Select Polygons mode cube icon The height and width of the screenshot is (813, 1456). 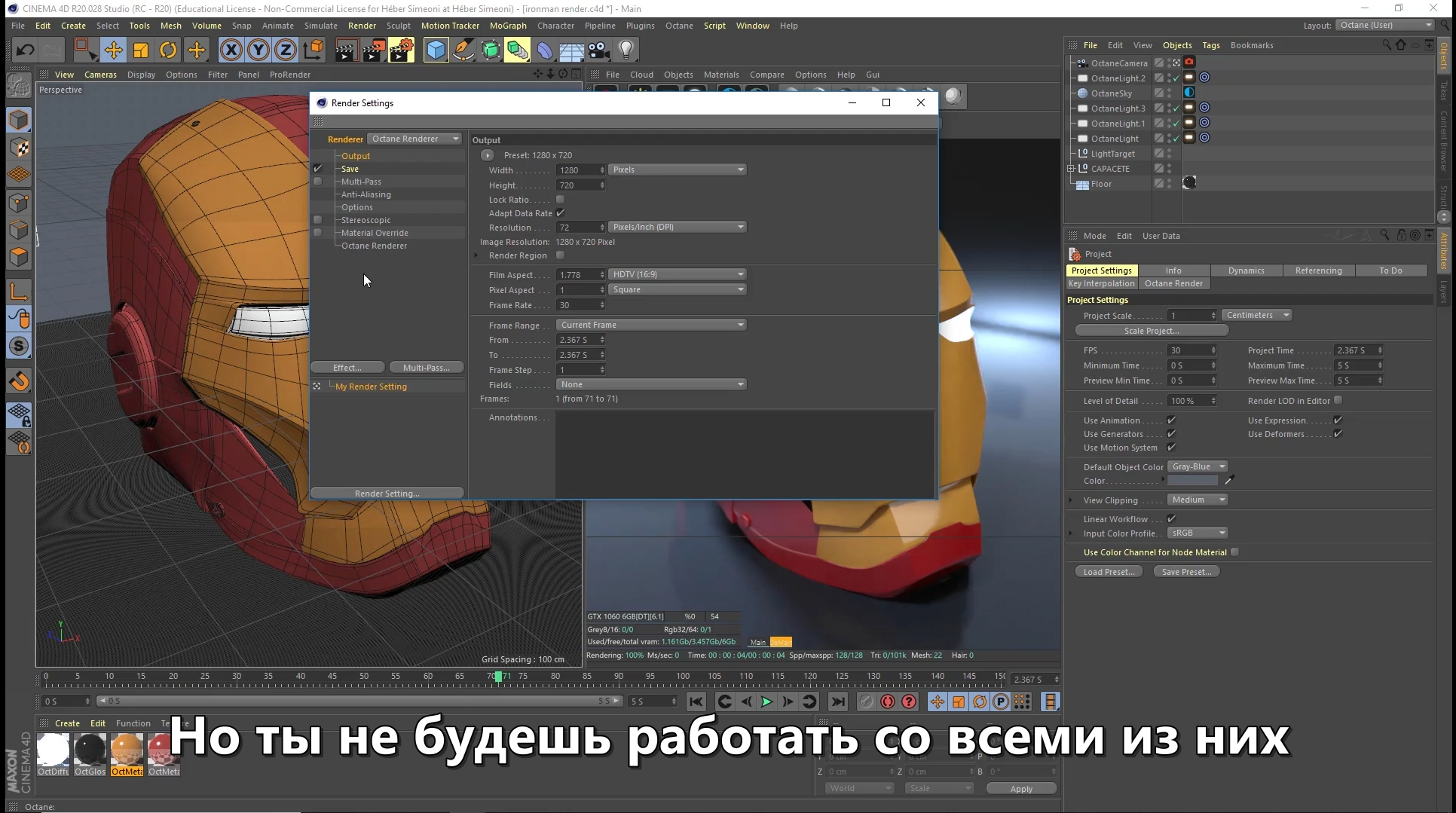[x=19, y=257]
